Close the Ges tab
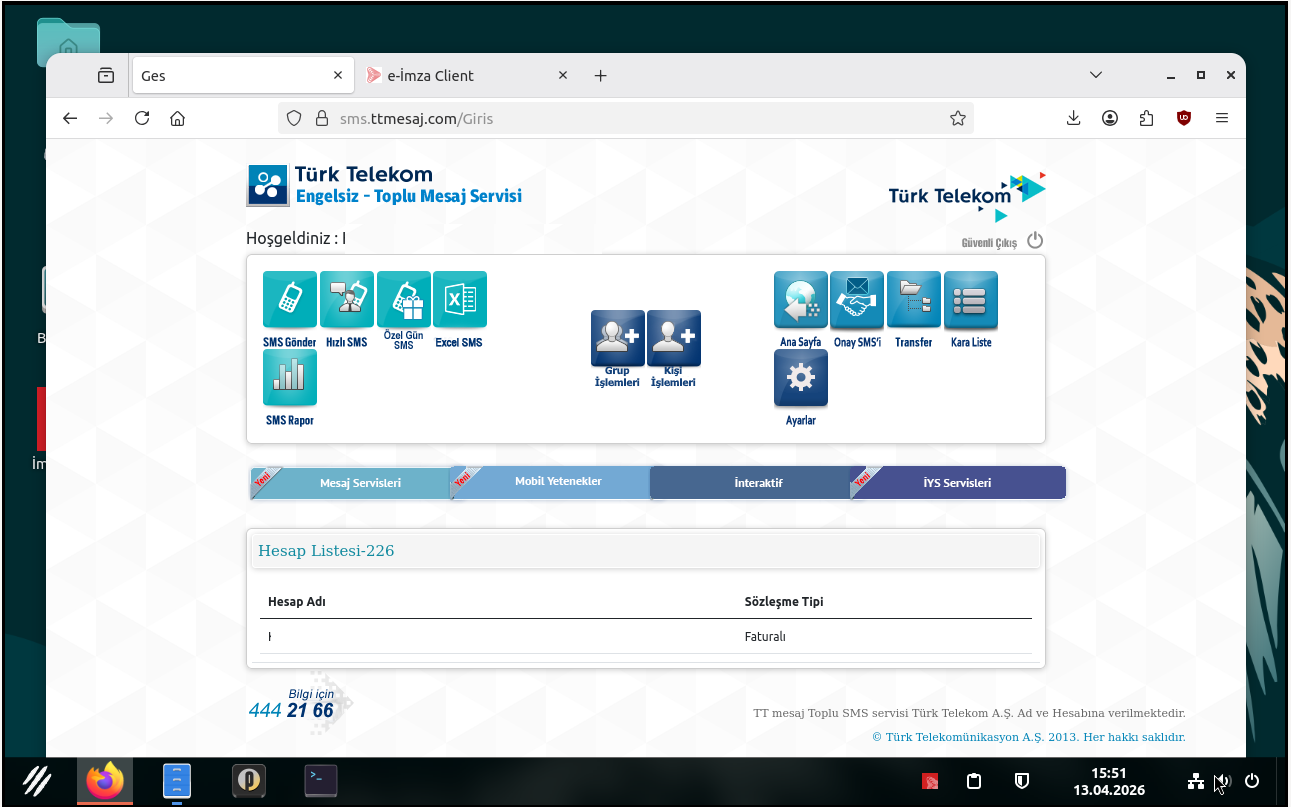The width and height of the screenshot is (1291, 807). click(x=338, y=75)
